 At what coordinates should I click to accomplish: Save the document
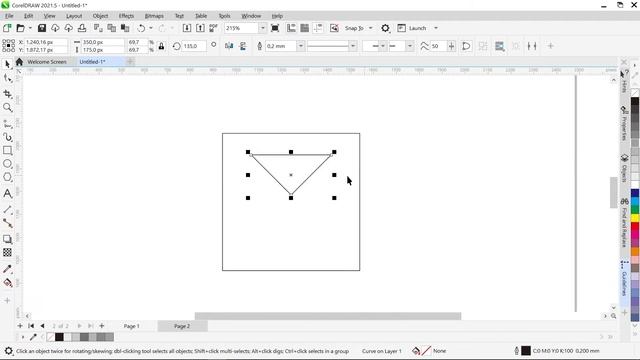[x=42, y=28]
